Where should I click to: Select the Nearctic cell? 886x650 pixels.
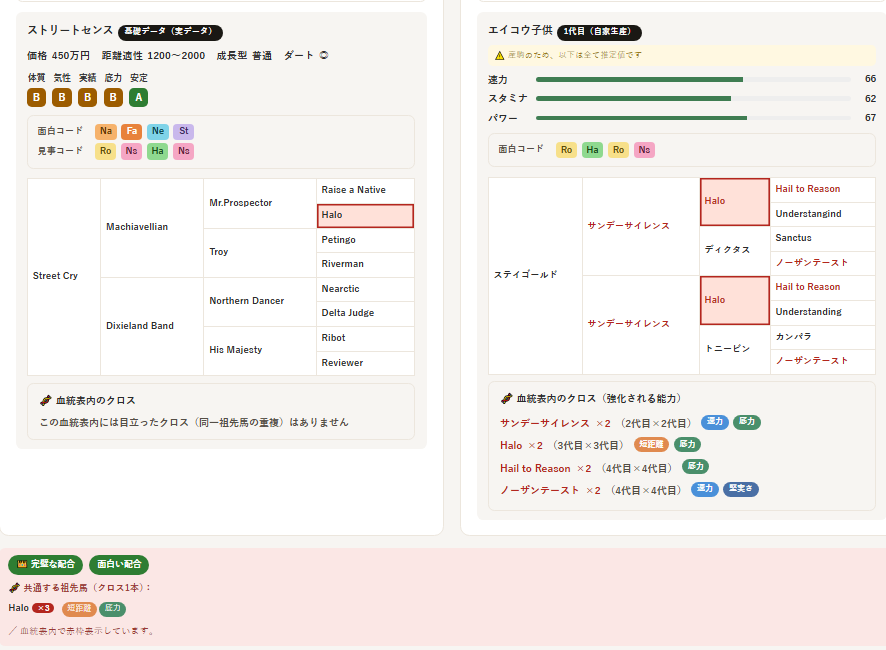pos(365,289)
